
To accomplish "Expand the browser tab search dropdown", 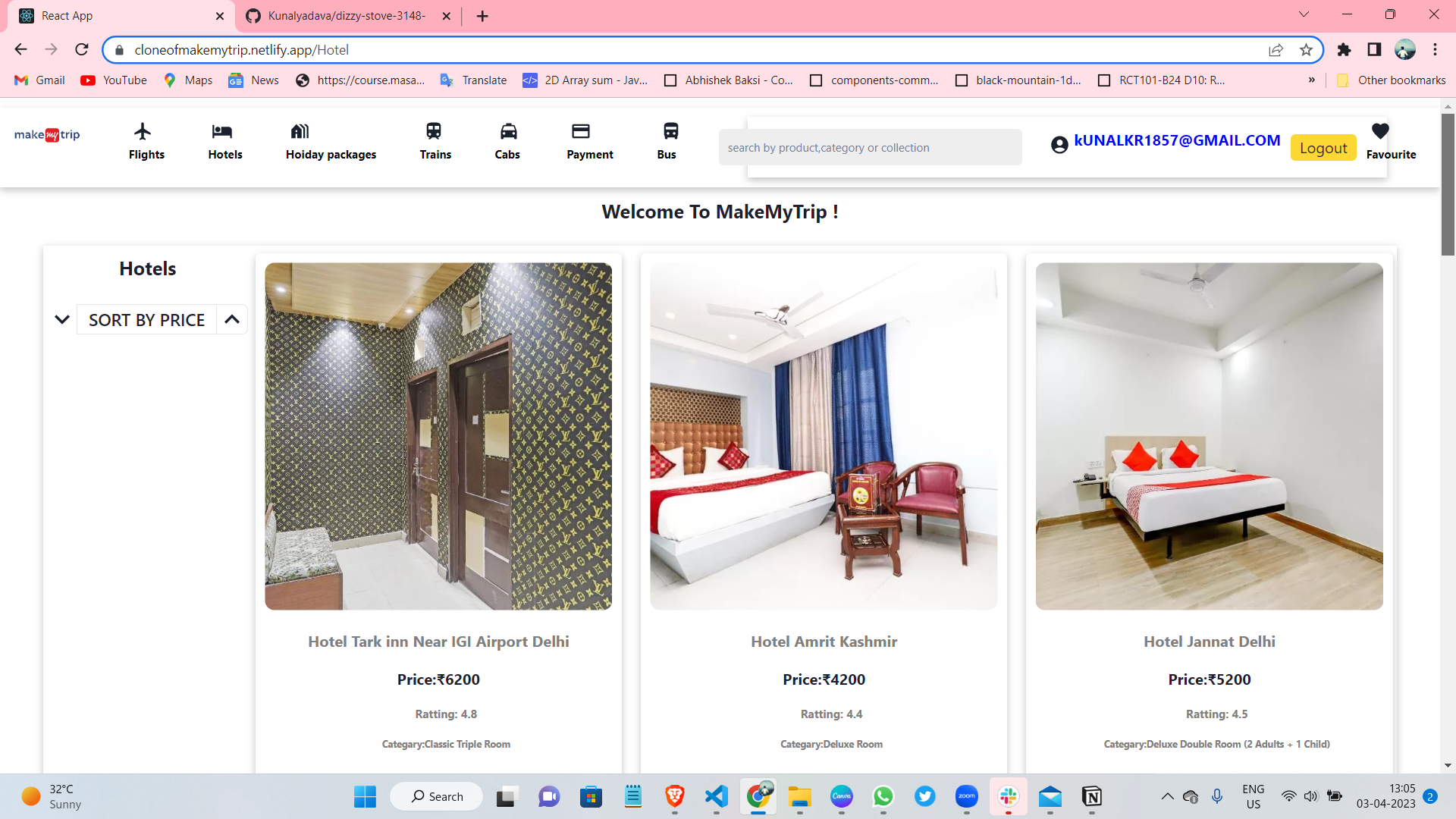I will coord(1304,14).
